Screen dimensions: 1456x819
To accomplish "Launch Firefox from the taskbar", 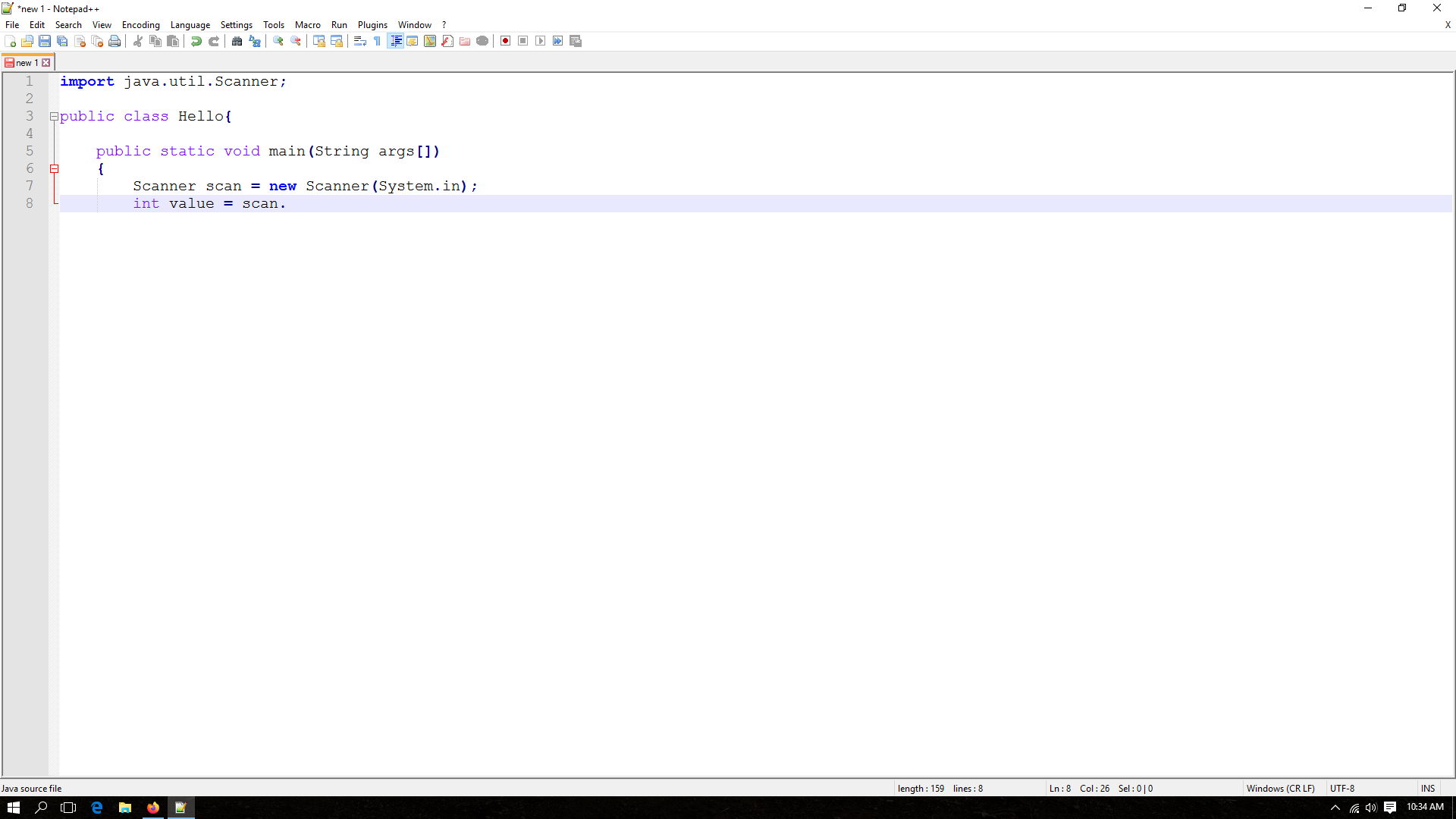I will tap(153, 808).
